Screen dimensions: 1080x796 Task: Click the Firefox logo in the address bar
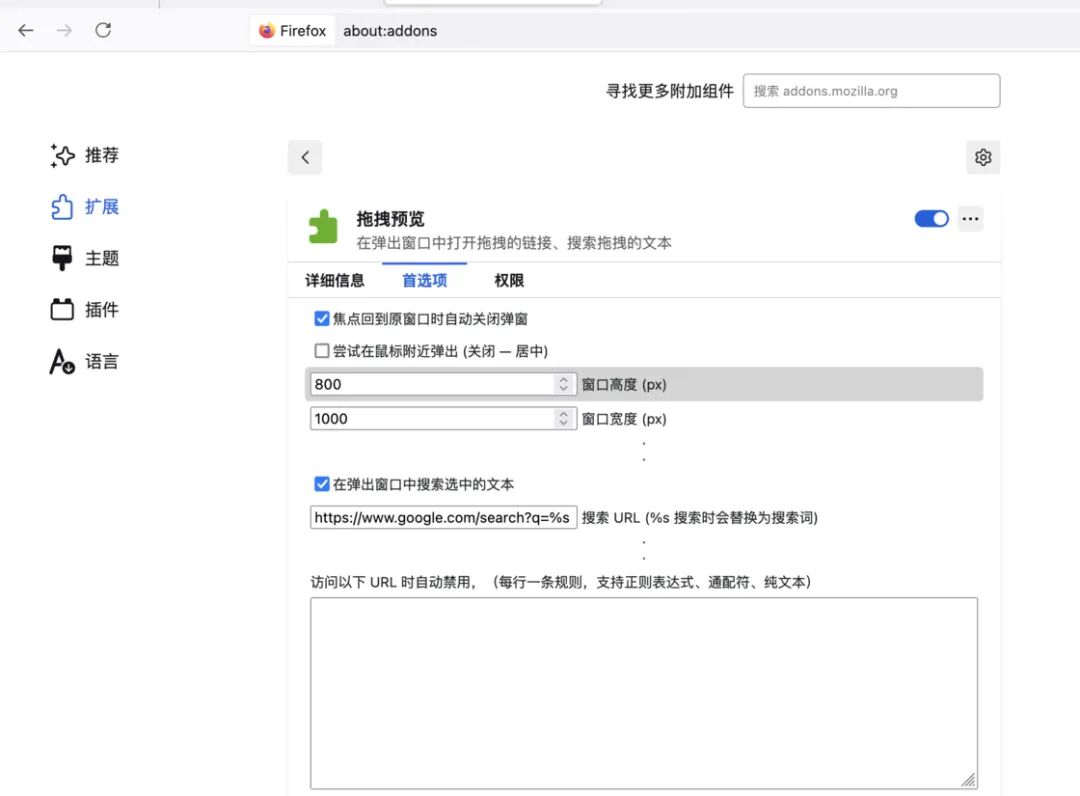[x=267, y=31]
